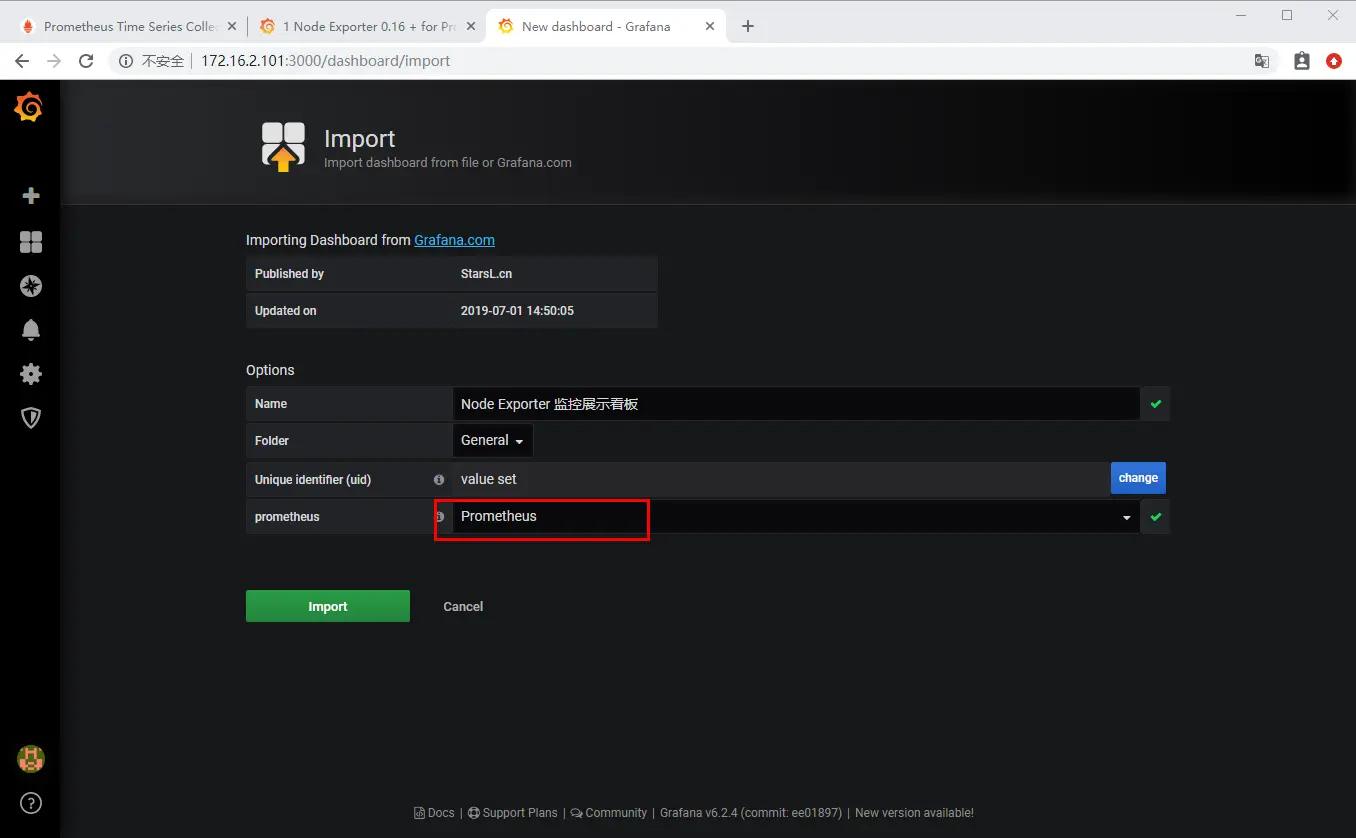Open the Alerting bell icon
The height and width of the screenshot is (838, 1356).
(x=31, y=330)
